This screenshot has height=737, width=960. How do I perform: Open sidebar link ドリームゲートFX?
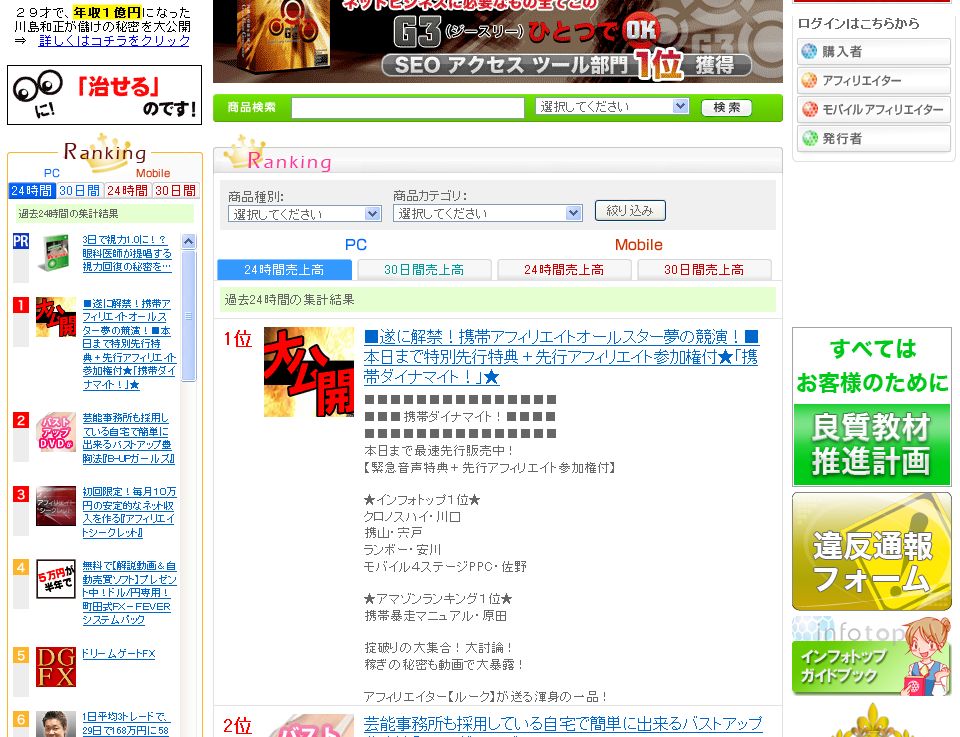pos(119,654)
